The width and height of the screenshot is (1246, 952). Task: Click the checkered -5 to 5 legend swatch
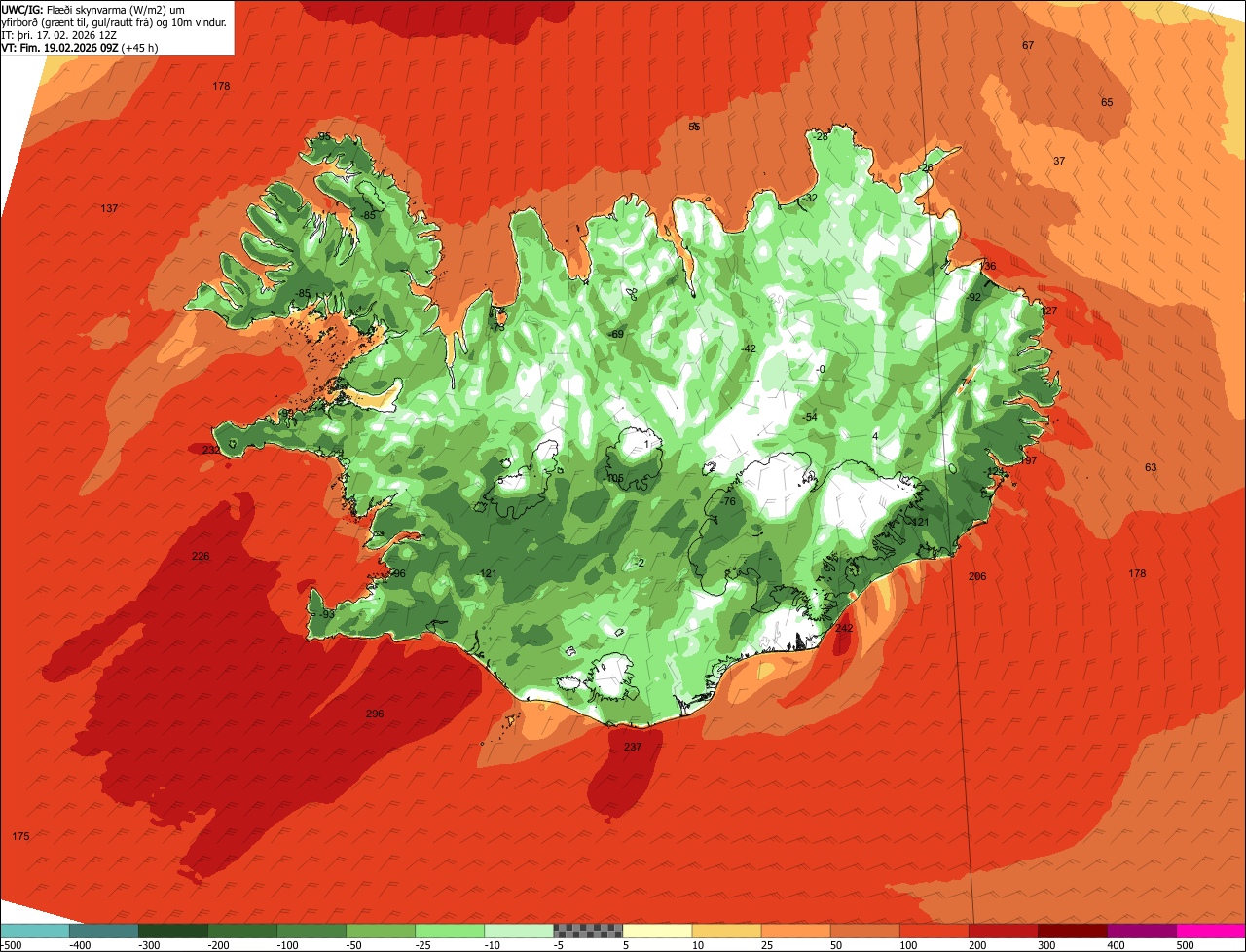click(x=588, y=931)
